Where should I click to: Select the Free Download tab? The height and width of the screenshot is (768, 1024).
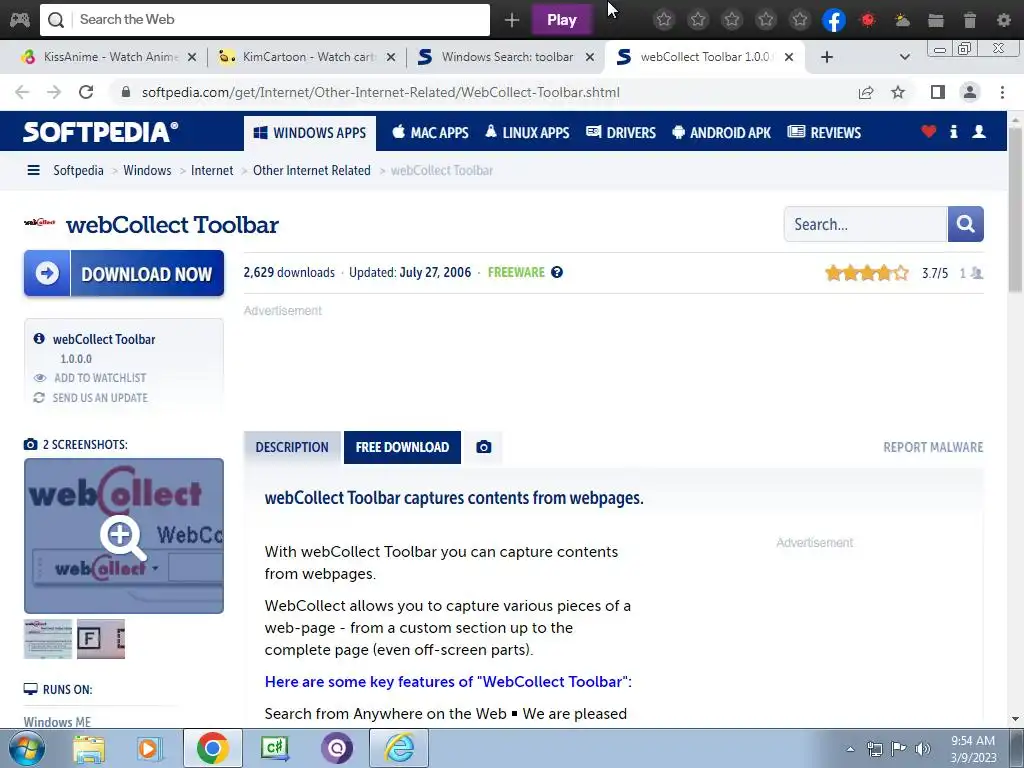coord(402,447)
